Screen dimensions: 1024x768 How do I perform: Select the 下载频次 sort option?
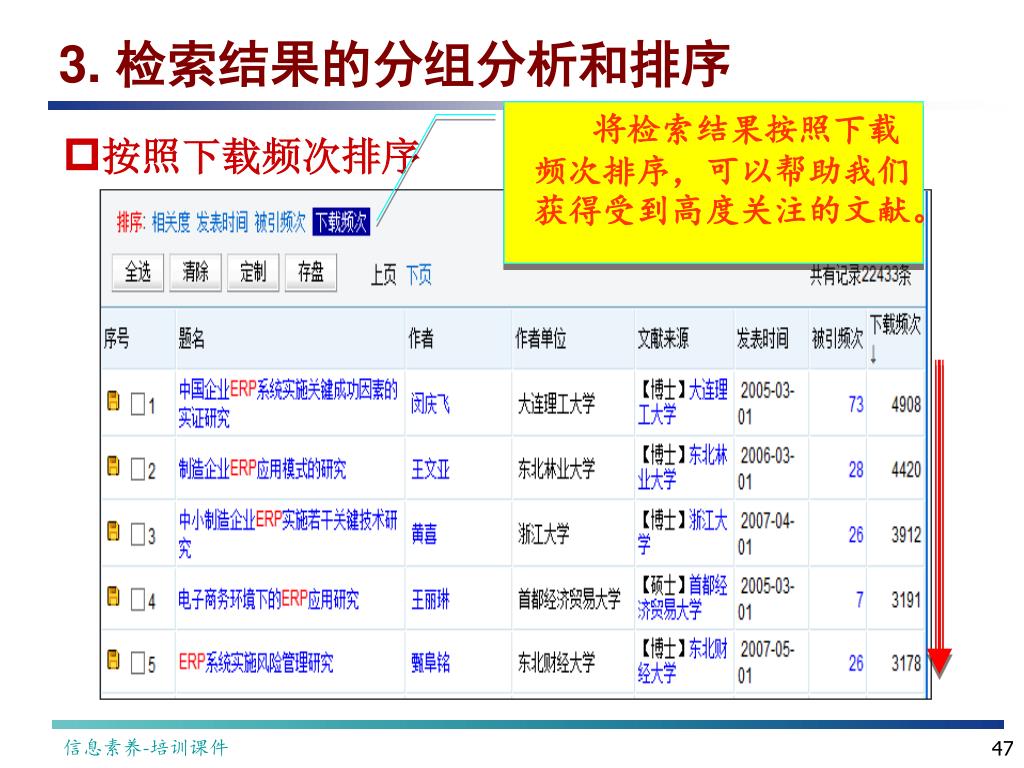341,222
